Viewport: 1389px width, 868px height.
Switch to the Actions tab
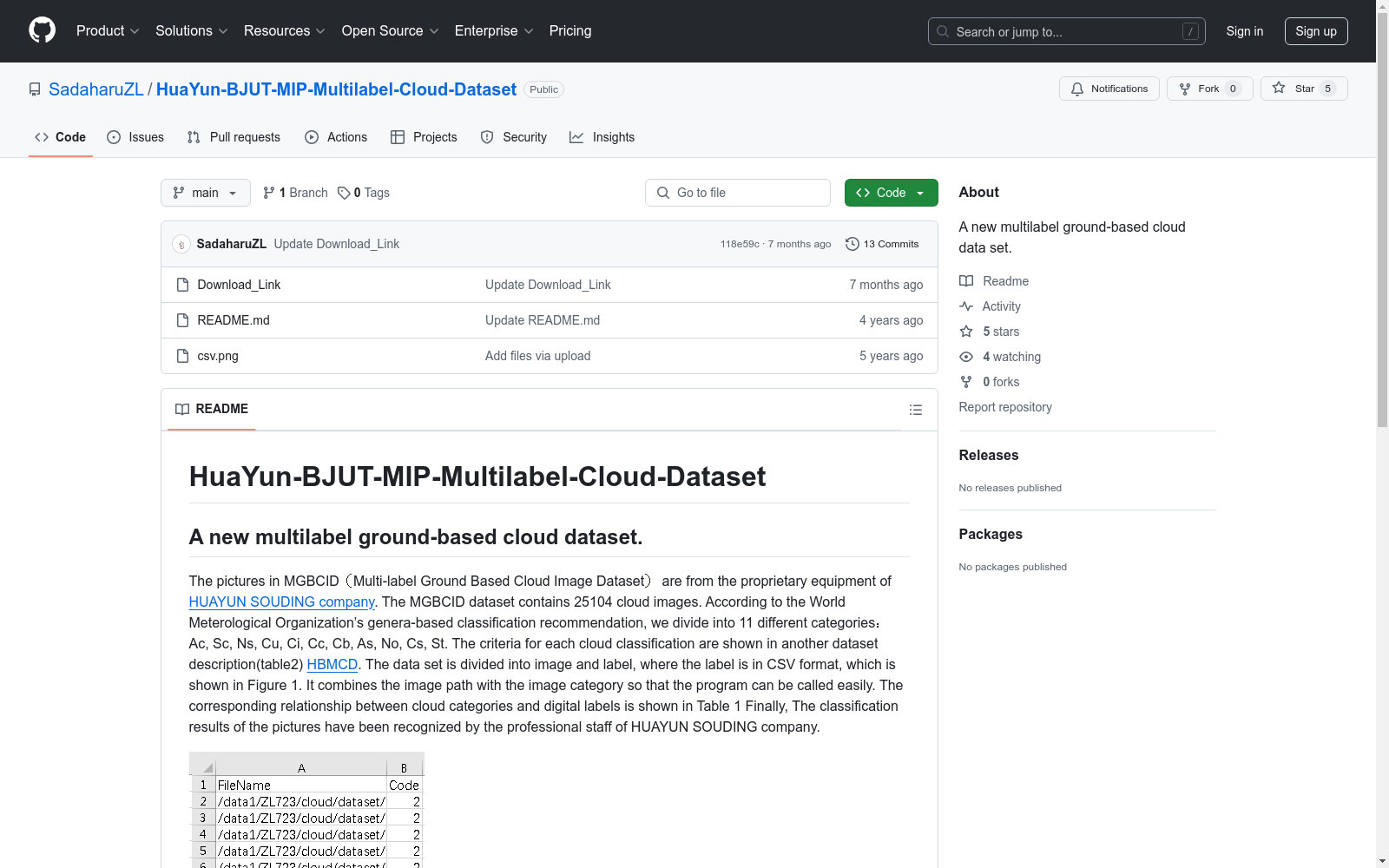pyautogui.click(x=336, y=137)
